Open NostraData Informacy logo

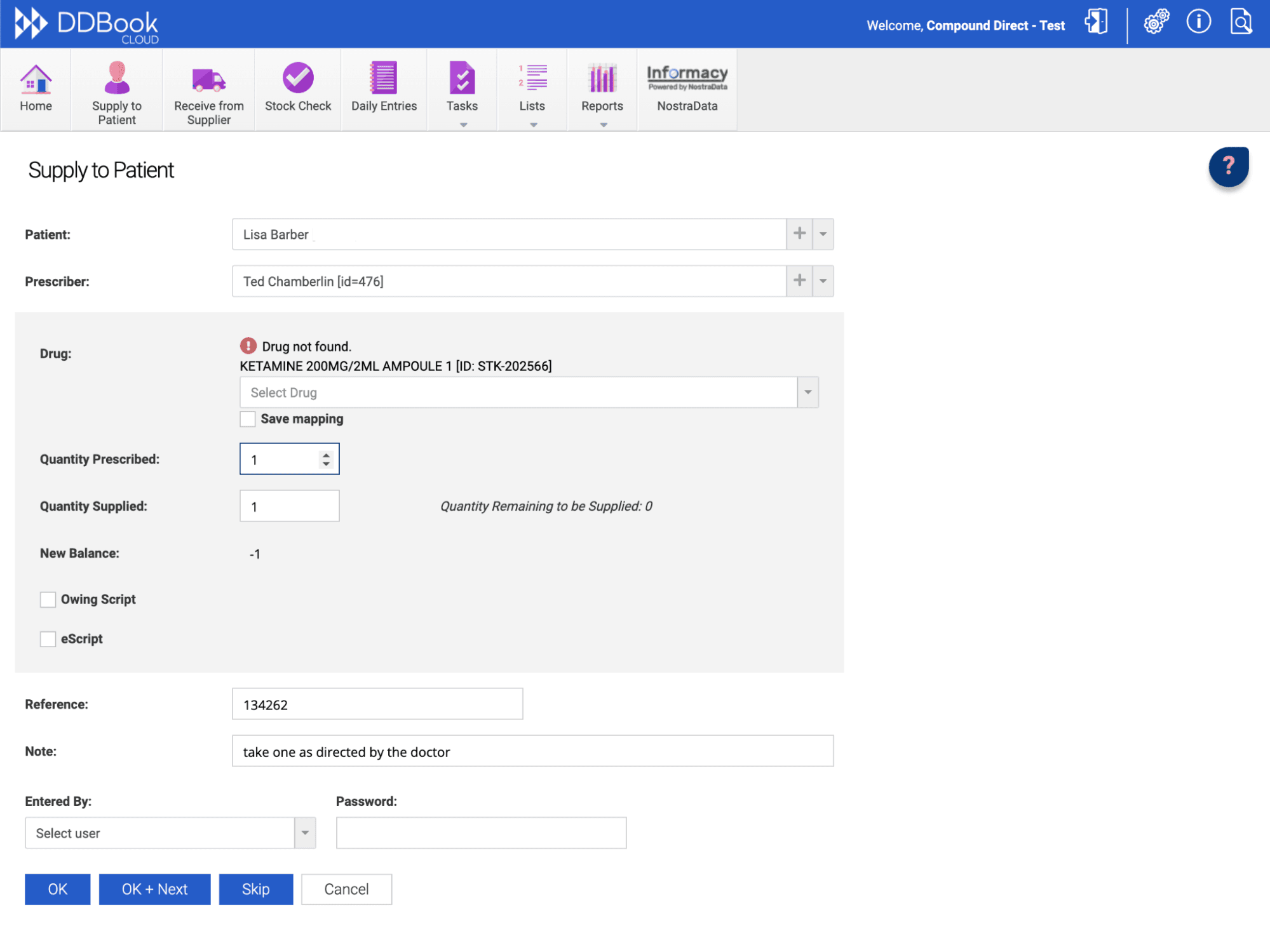687,77
